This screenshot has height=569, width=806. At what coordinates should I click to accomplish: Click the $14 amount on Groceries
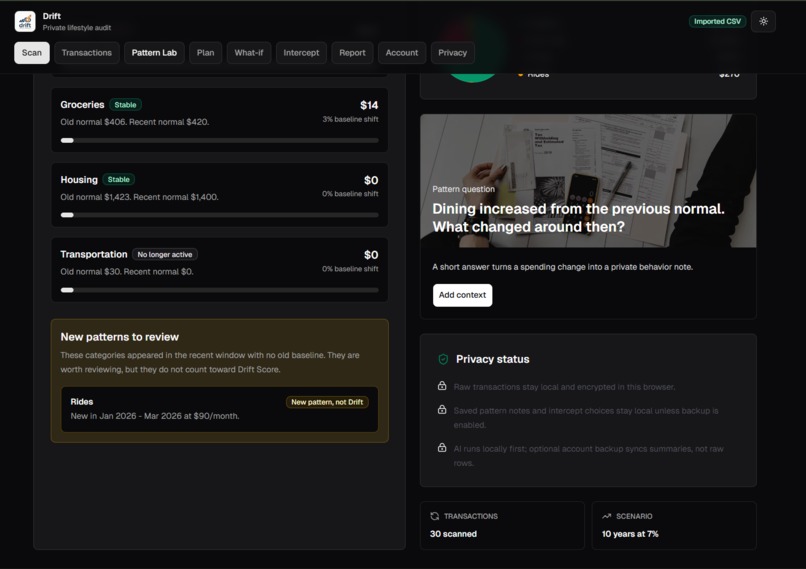369,105
